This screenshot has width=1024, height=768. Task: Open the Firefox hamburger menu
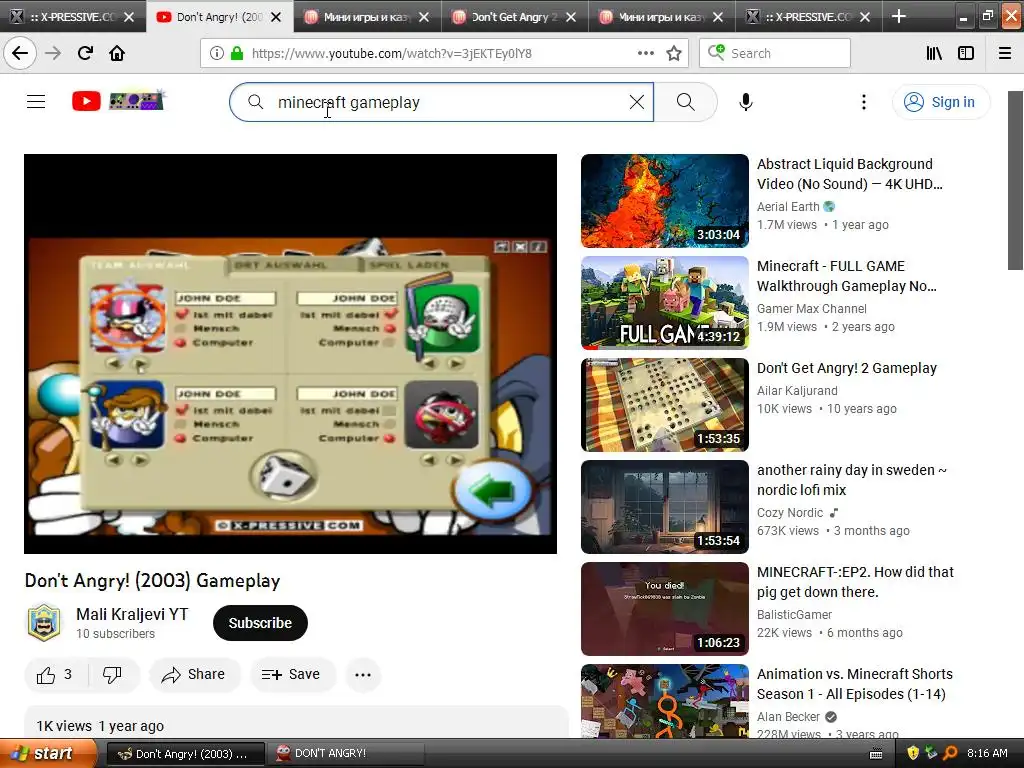[1005, 54]
